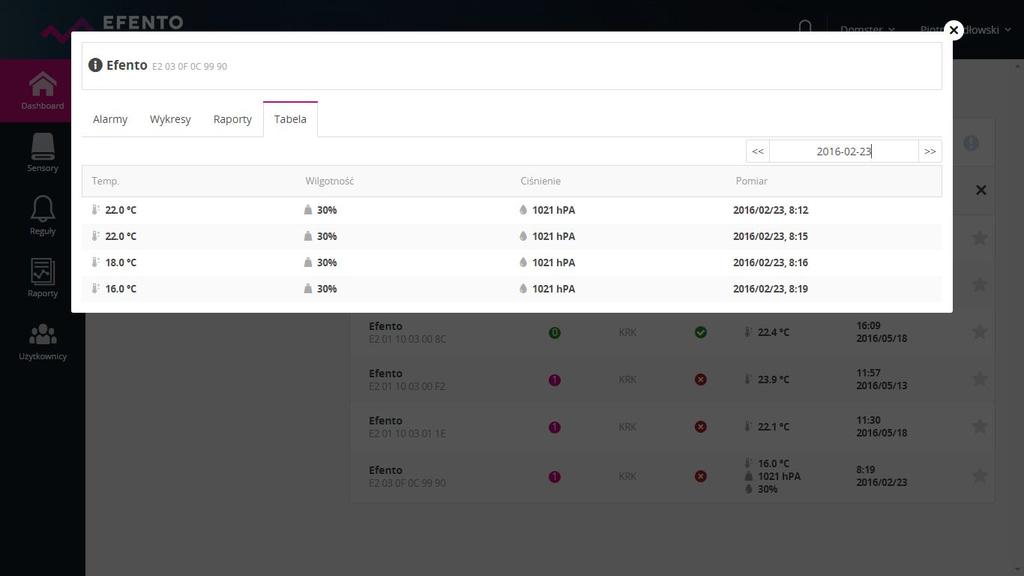Image resolution: width=1024 pixels, height=576 pixels.
Task: Select the timestamp 2016/02/23, 8:19 in table
Action: point(771,289)
